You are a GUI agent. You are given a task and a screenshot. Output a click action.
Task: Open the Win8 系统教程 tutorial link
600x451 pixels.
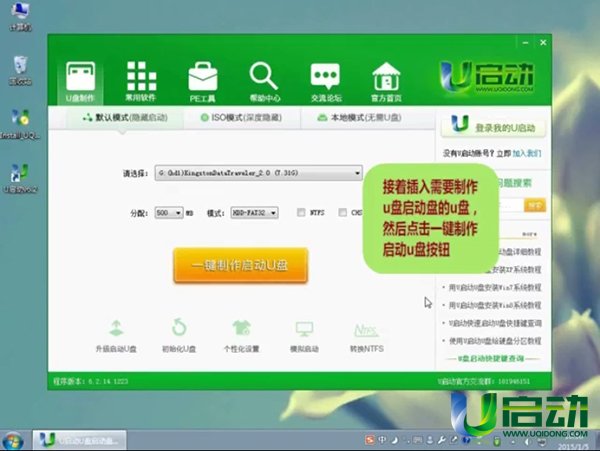coord(495,305)
